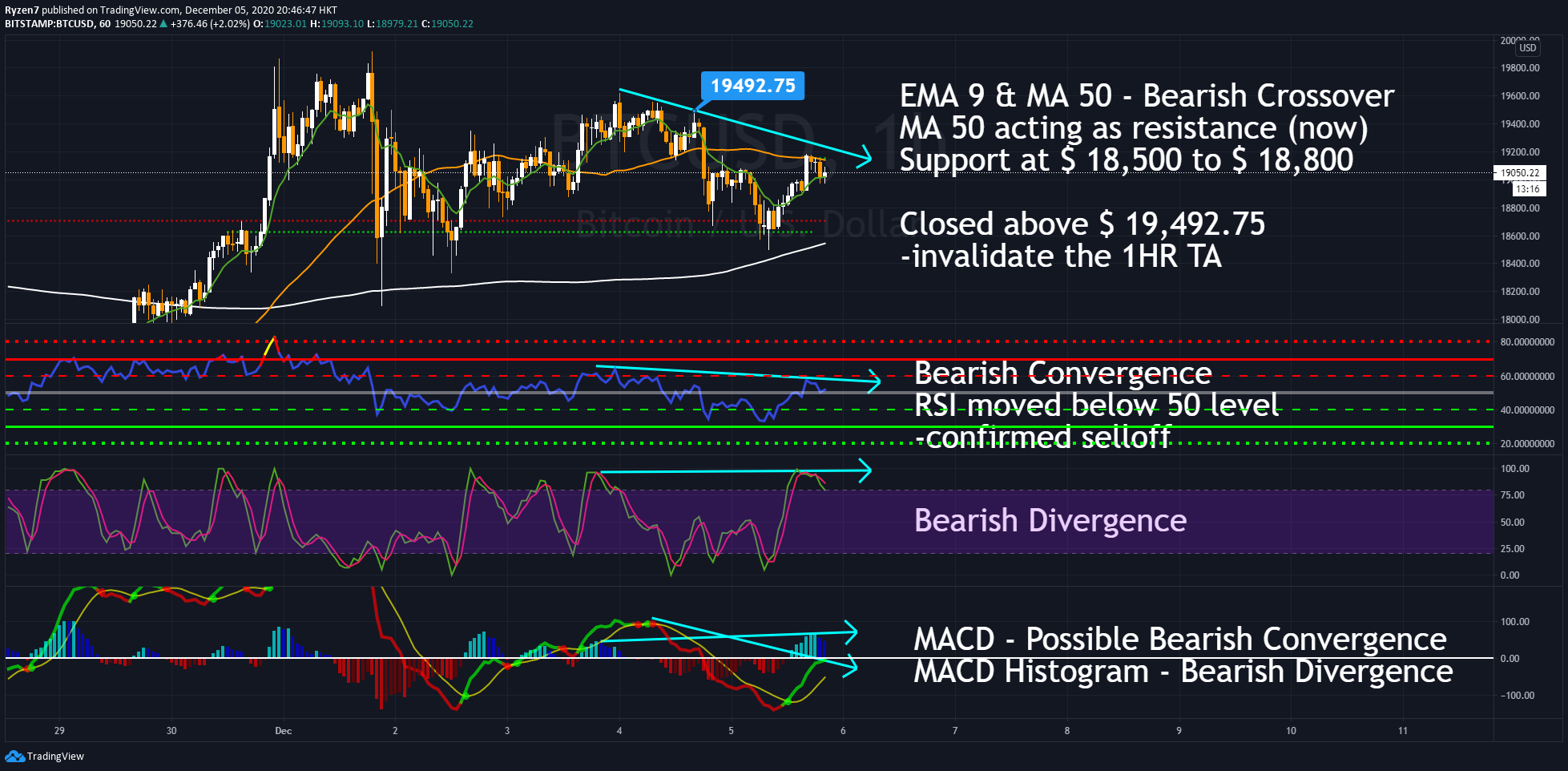This screenshot has width=1568, height=771.
Task: Click the BITSTAMP:BTCUSD, 60 symbol title
Action: pos(58,24)
